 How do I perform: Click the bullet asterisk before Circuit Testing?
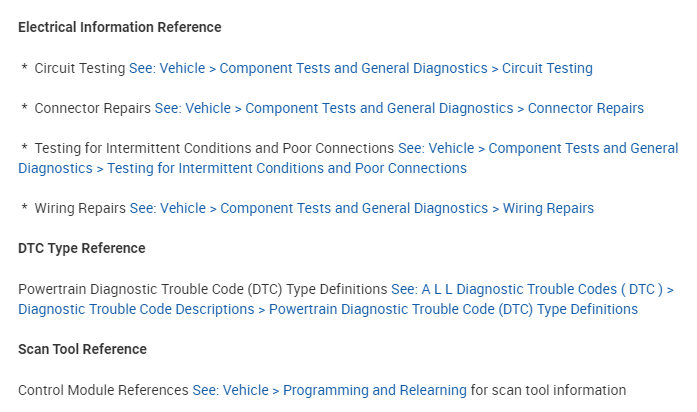24,68
